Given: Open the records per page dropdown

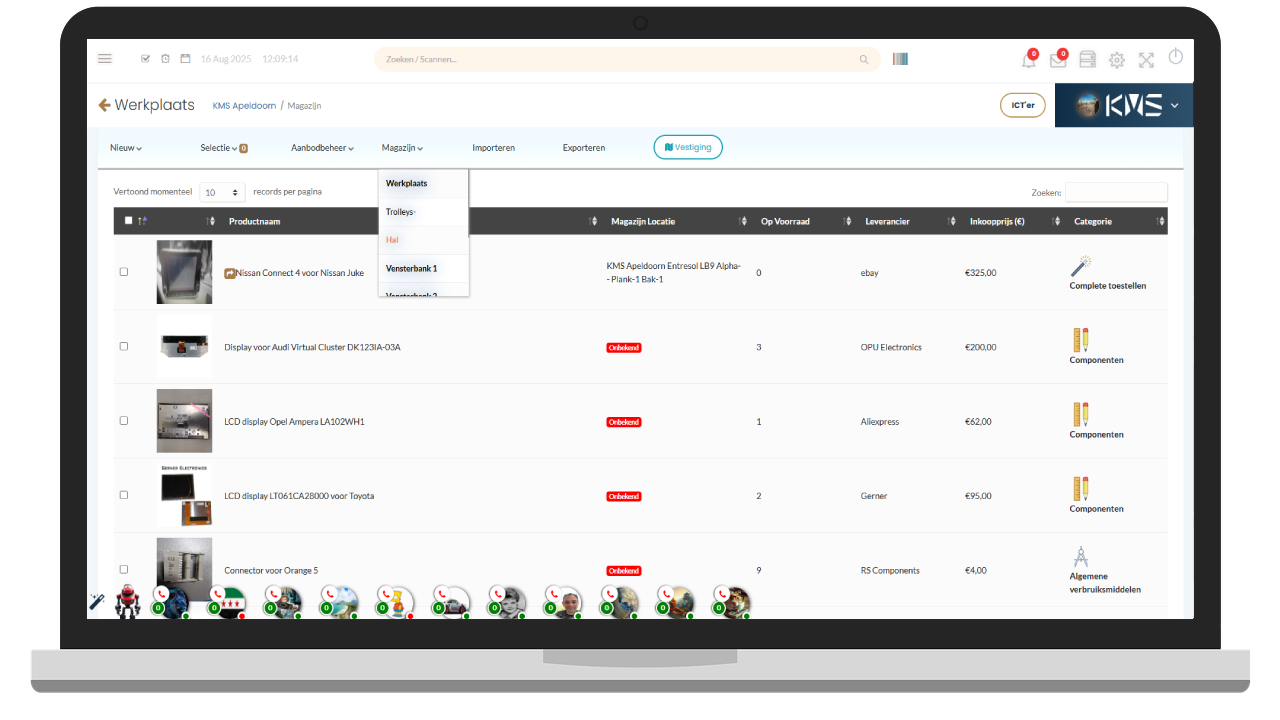Looking at the screenshot, I should 222,192.
